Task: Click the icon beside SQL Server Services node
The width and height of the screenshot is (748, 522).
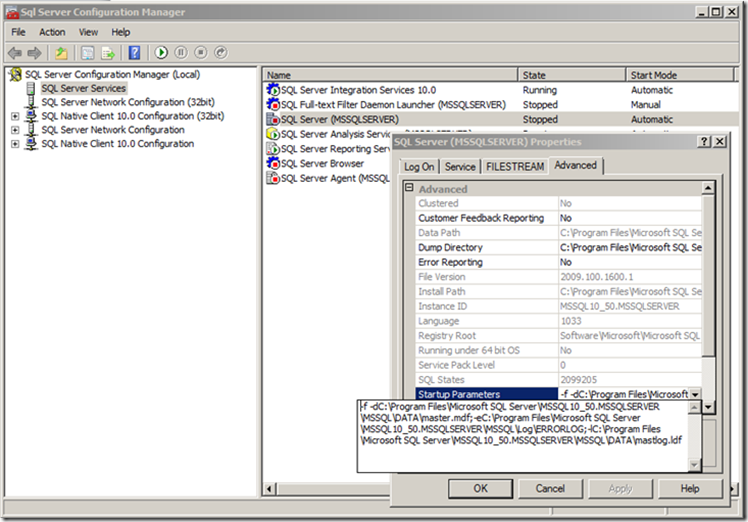Action: coord(31,89)
